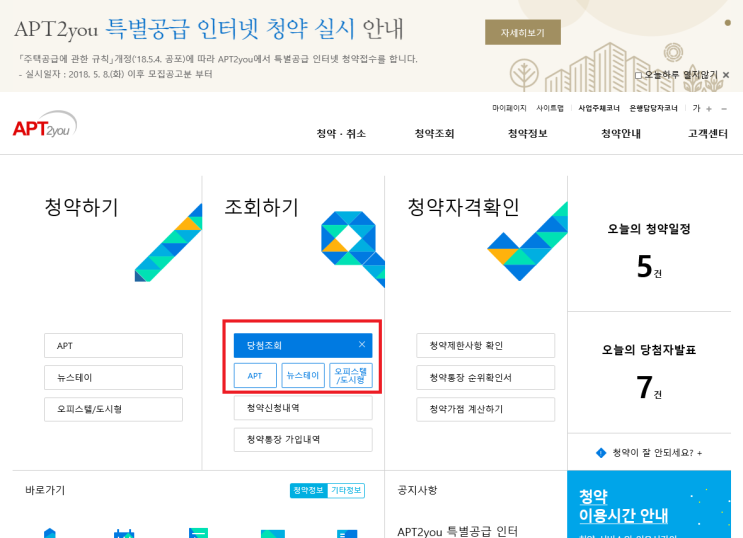Screen dimensions: 743x538
Task: Open the 사이트맵 link
Action: 550,108
